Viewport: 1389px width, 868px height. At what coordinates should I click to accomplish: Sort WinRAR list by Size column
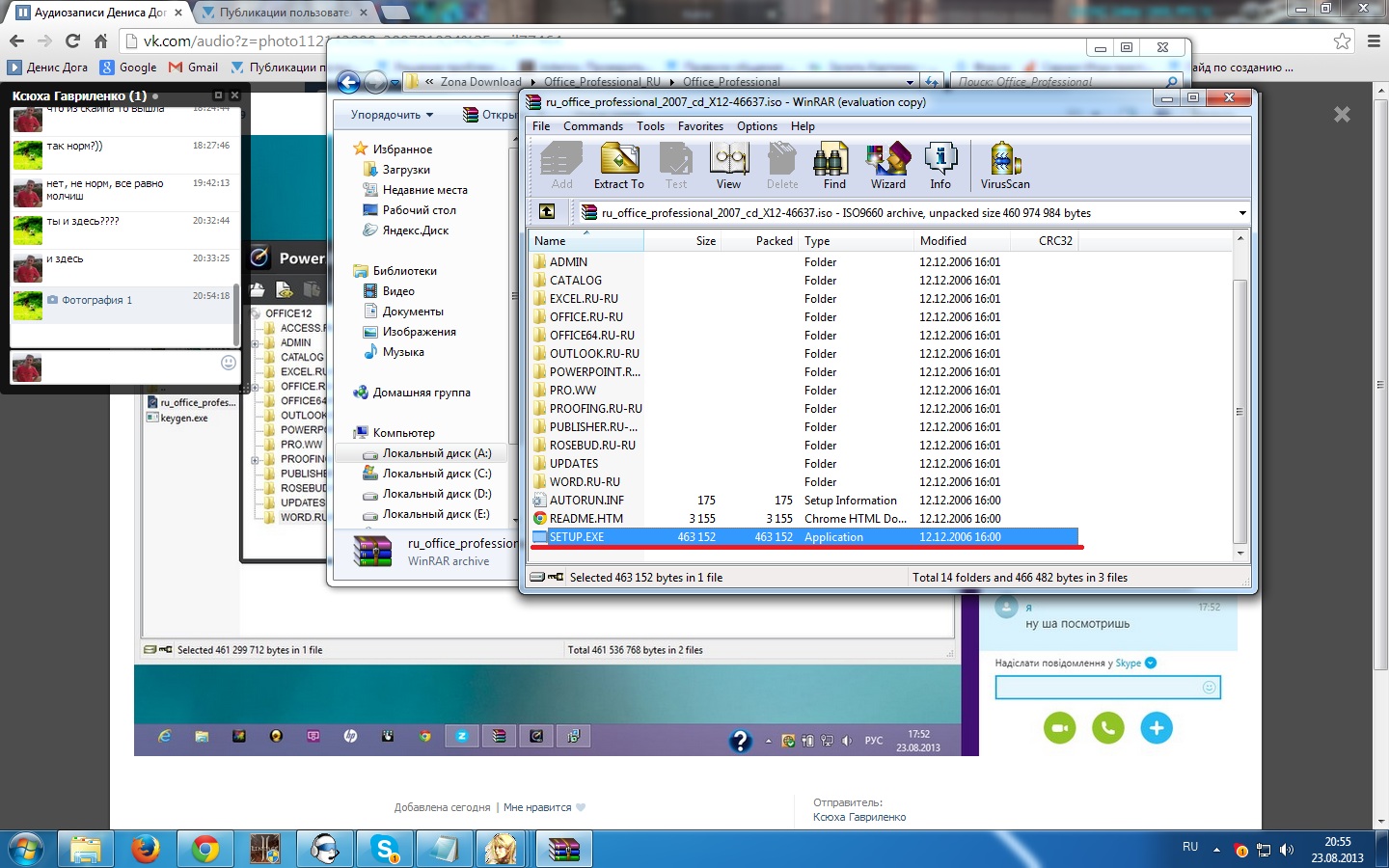tap(683, 241)
